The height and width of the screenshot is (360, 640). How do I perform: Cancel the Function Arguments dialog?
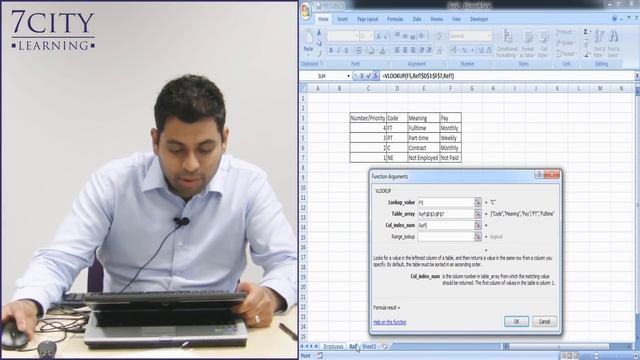(x=544, y=322)
